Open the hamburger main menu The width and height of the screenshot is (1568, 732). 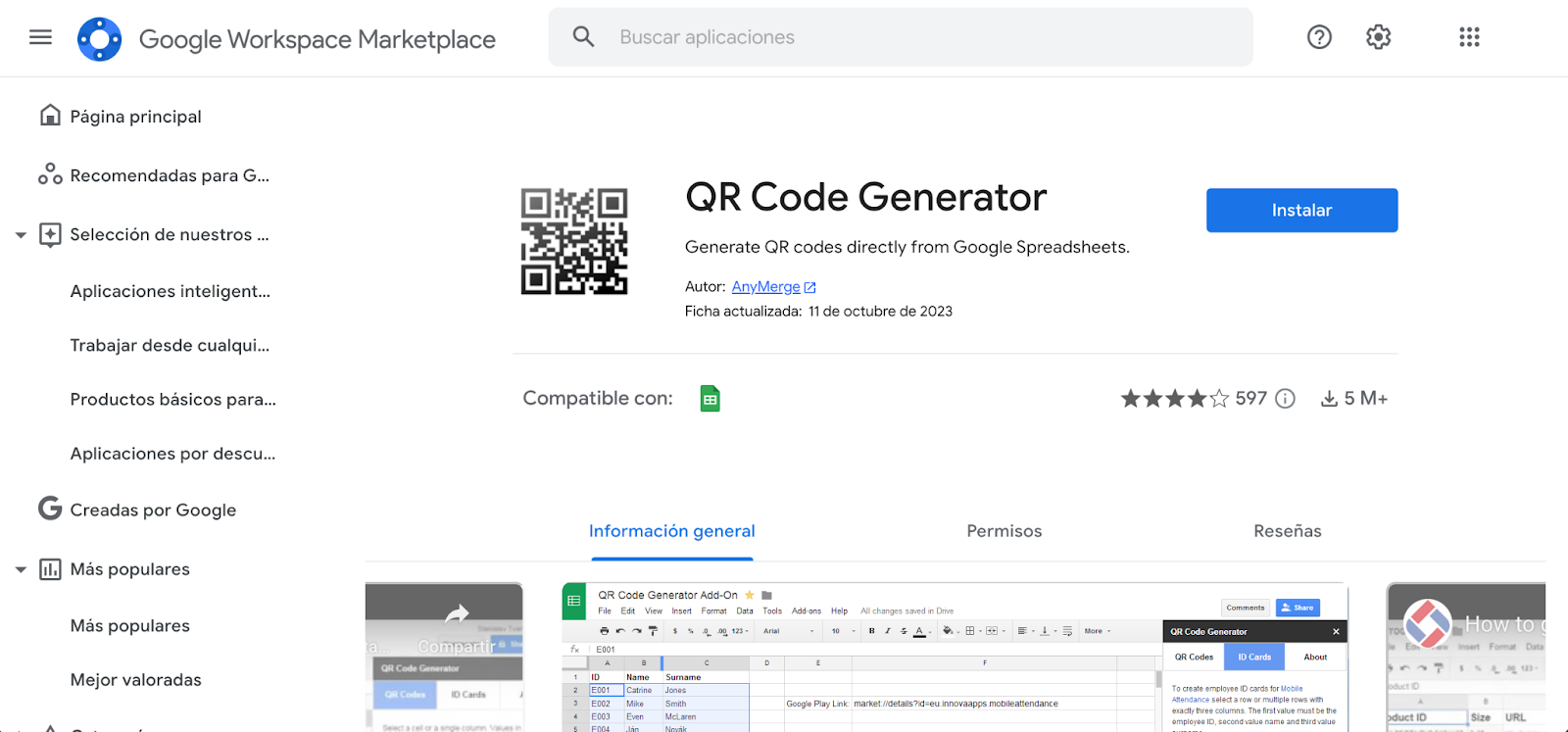tap(40, 37)
